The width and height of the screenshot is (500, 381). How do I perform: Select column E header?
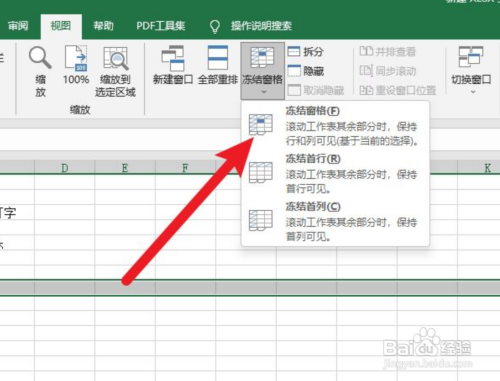tap(125, 168)
